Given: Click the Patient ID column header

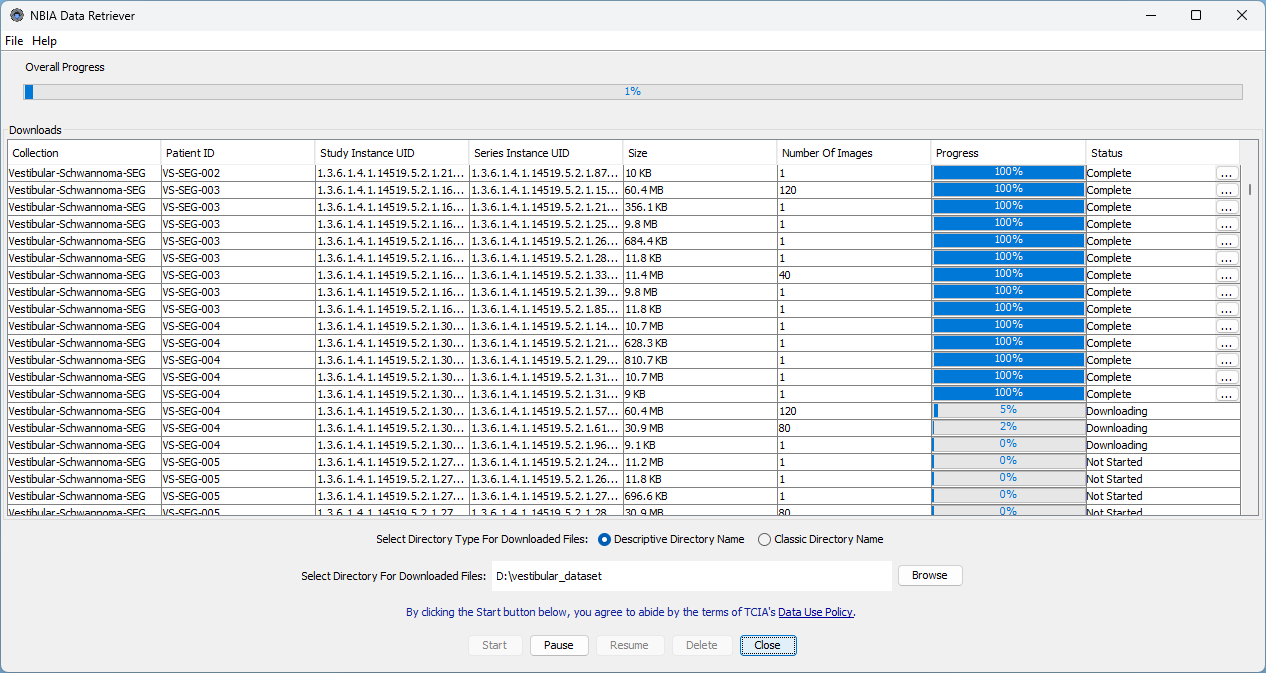Looking at the screenshot, I should (x=238, y=153).
